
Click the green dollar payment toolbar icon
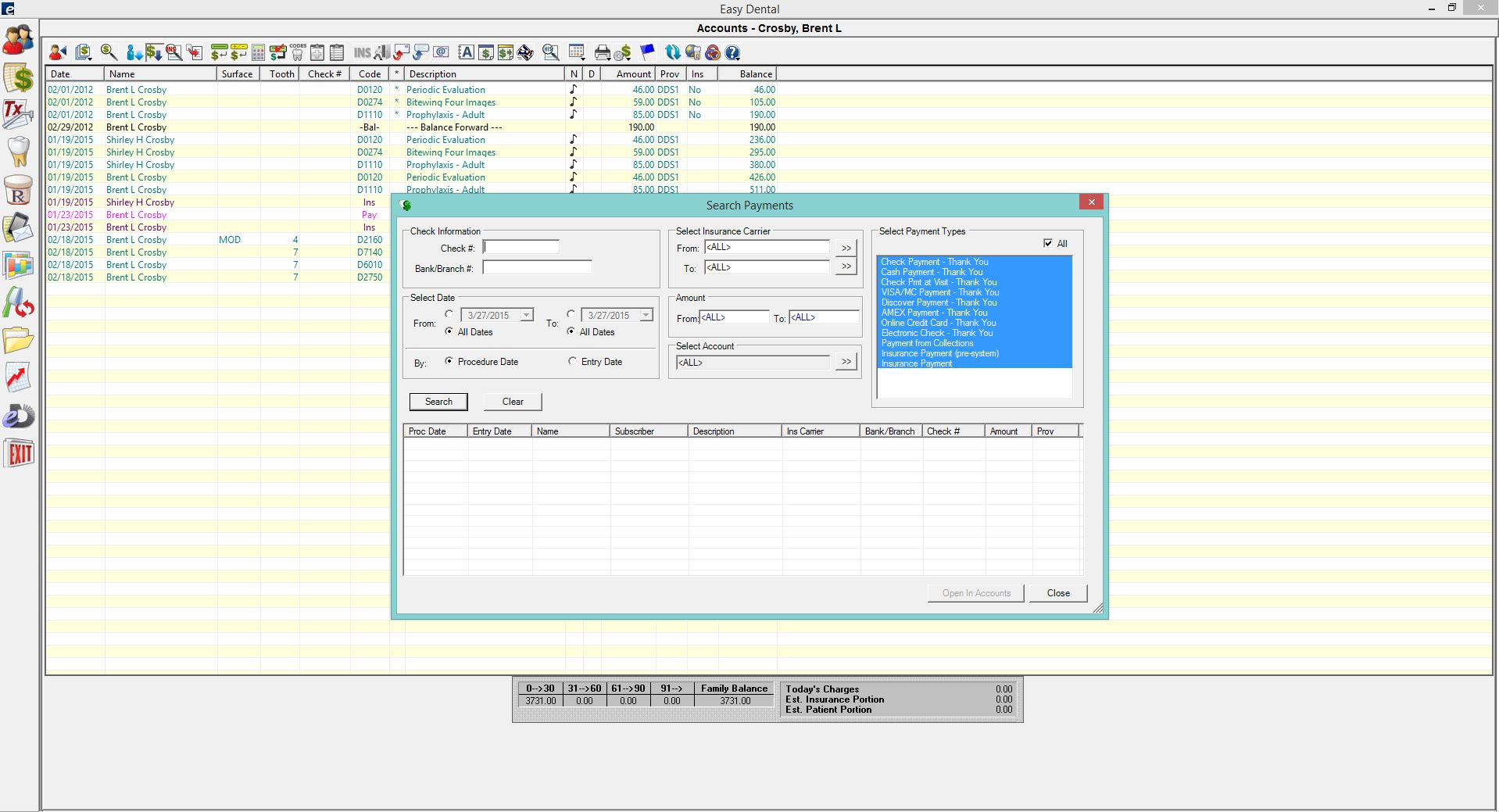[219, 52]
